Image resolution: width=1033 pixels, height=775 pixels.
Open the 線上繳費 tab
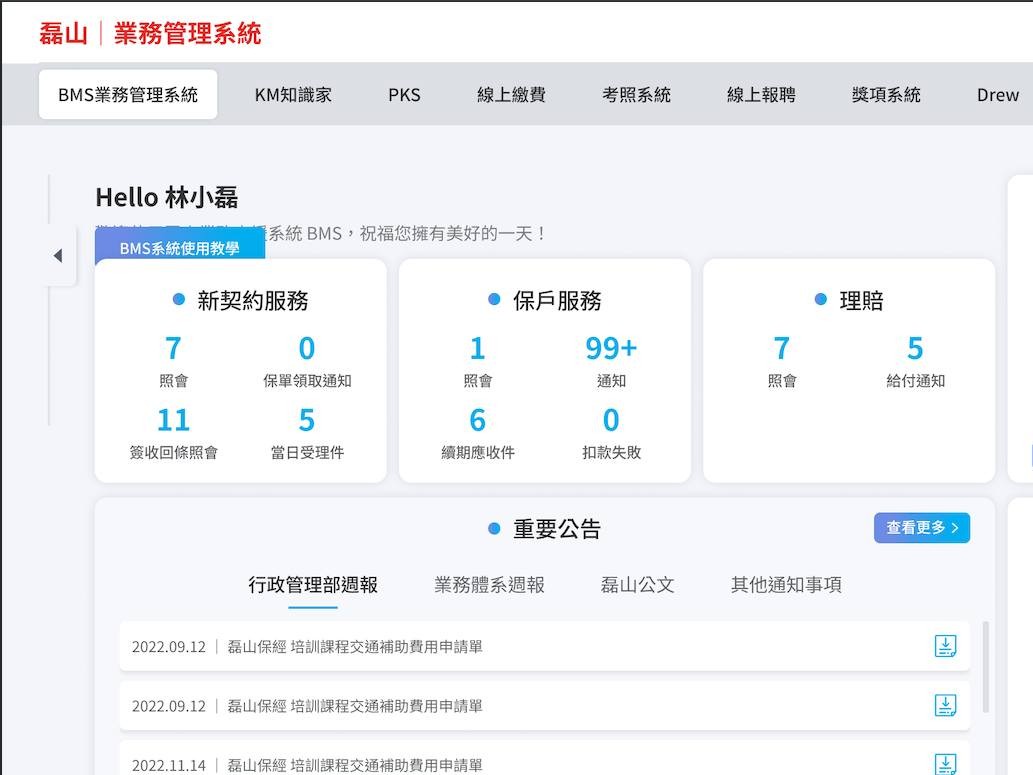point(511,95)
